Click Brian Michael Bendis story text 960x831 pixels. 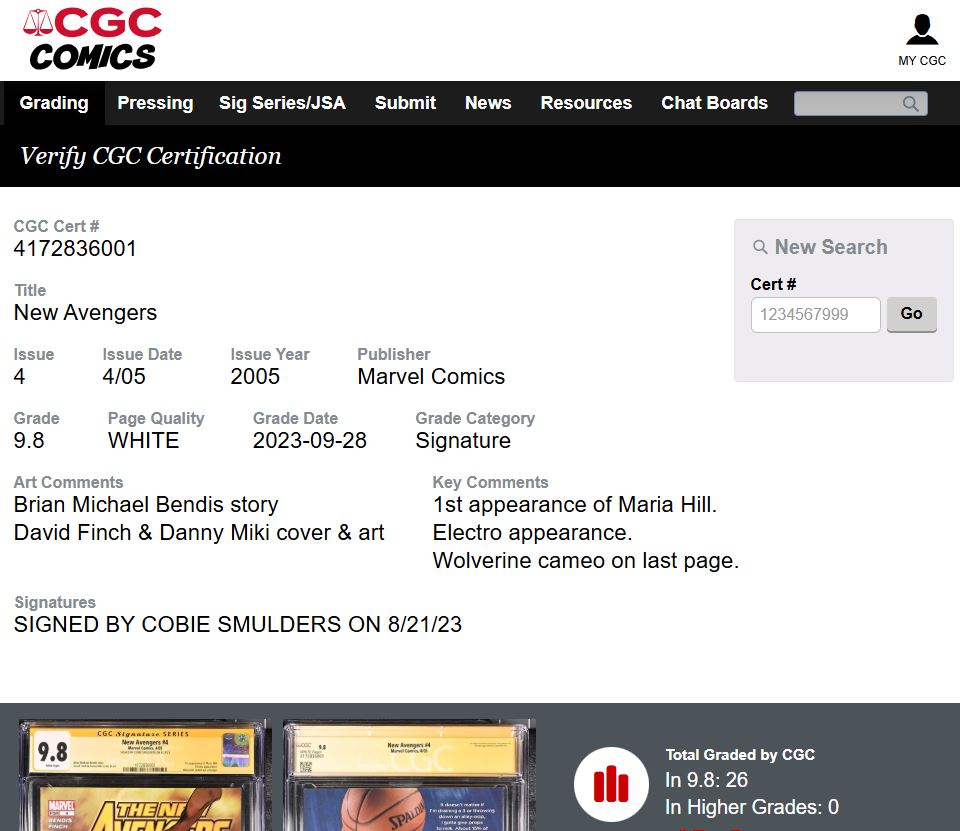pos(146,505)
